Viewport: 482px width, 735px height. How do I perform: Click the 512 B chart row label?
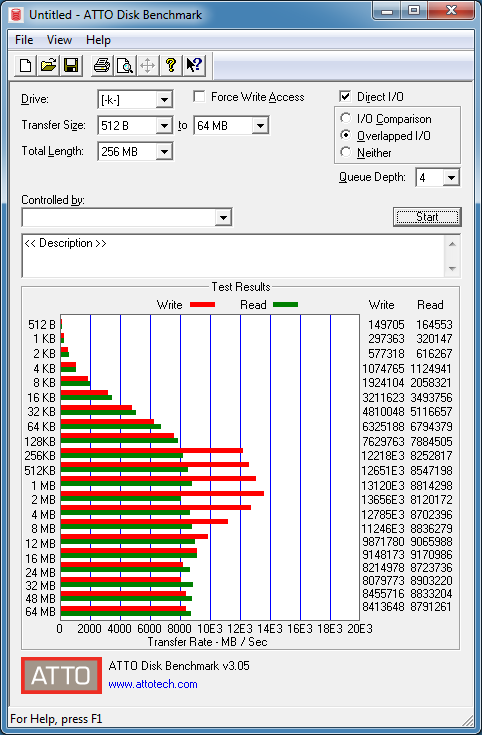(42, 324)
